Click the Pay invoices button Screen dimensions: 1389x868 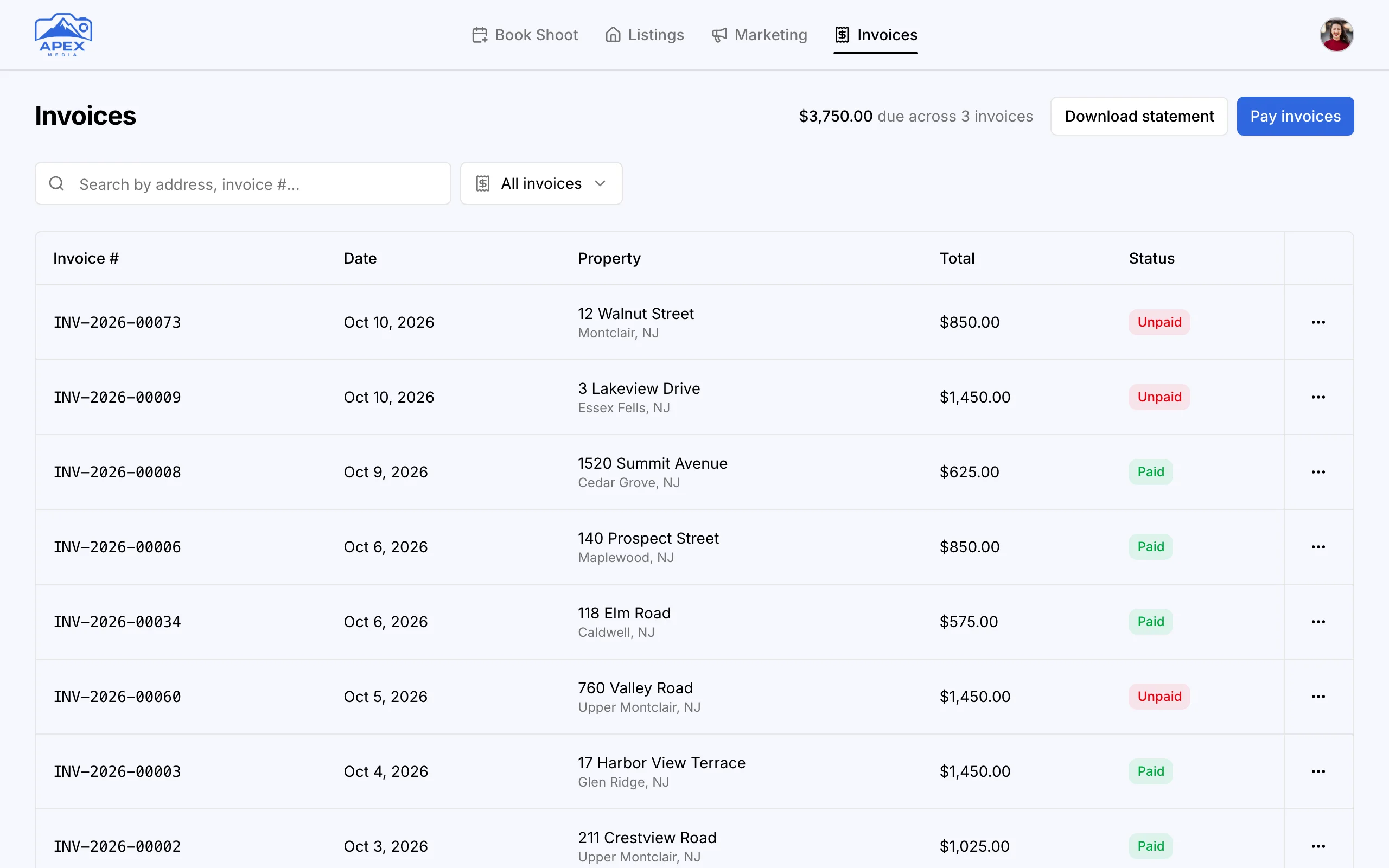click(x=1295, y=116)
